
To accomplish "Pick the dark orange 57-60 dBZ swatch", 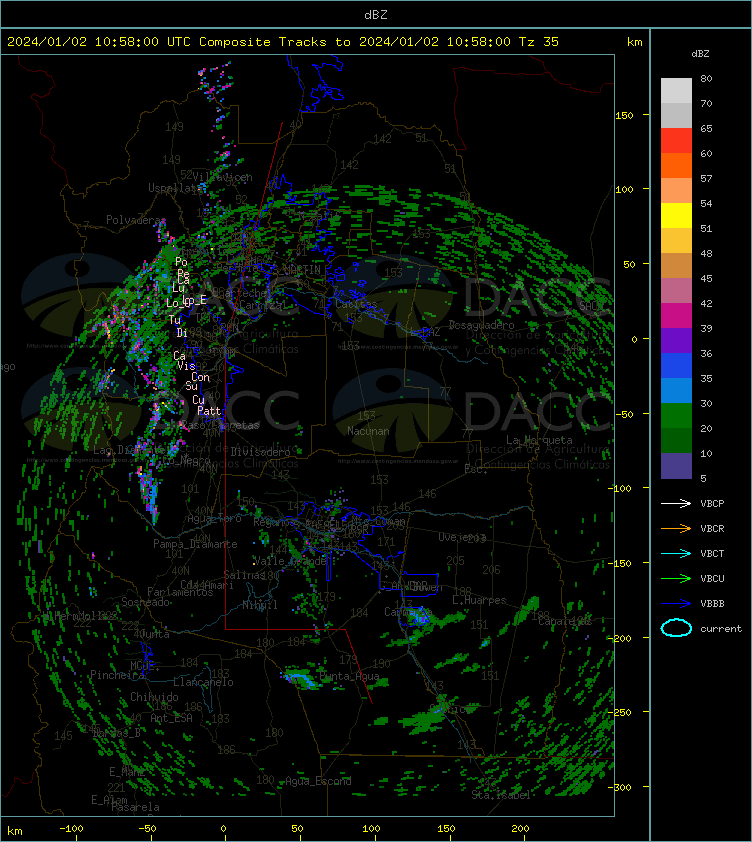I will [676, 165].
